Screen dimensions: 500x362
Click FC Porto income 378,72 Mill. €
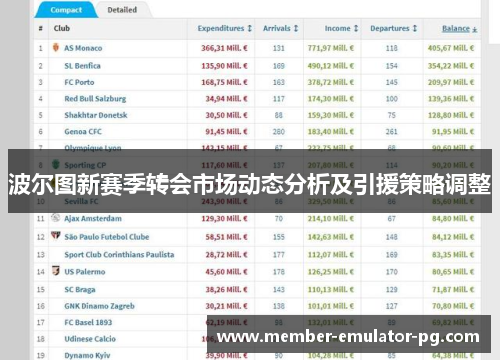[331, 82]
